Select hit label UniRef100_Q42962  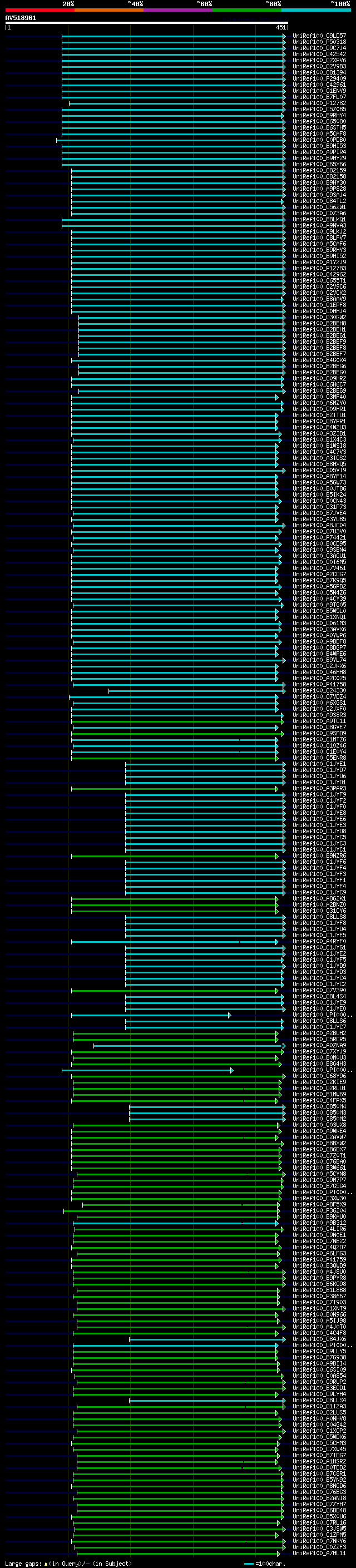coord(319,275)
